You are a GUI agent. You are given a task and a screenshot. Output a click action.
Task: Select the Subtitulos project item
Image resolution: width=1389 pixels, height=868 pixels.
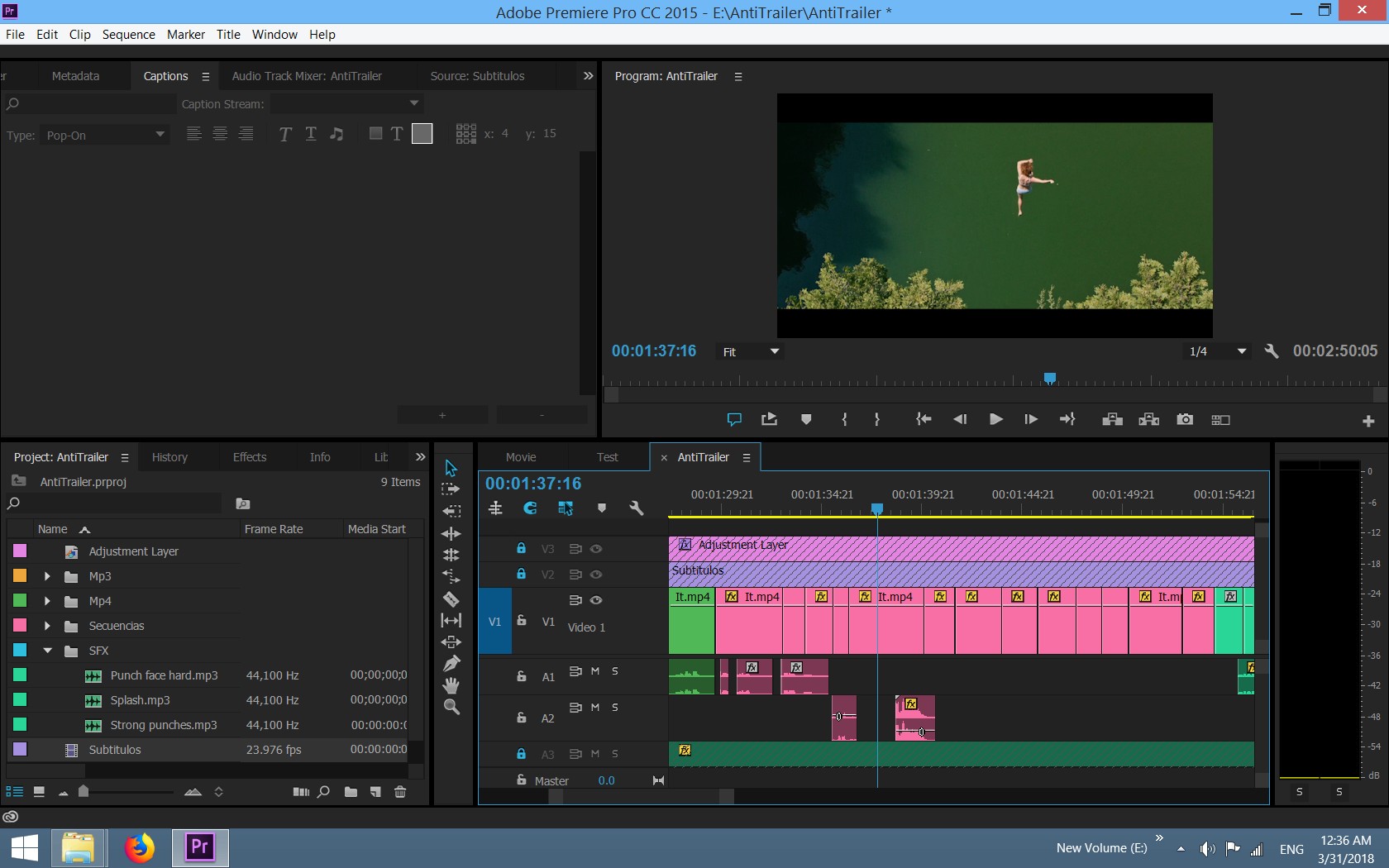(115, 750)
